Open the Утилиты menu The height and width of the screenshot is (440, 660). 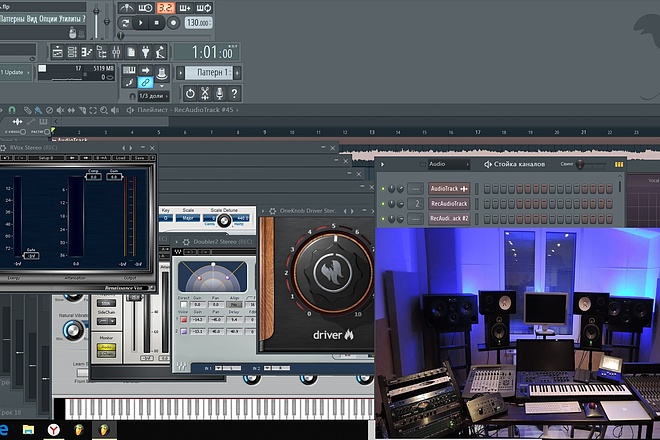click(x=69, y=19)
